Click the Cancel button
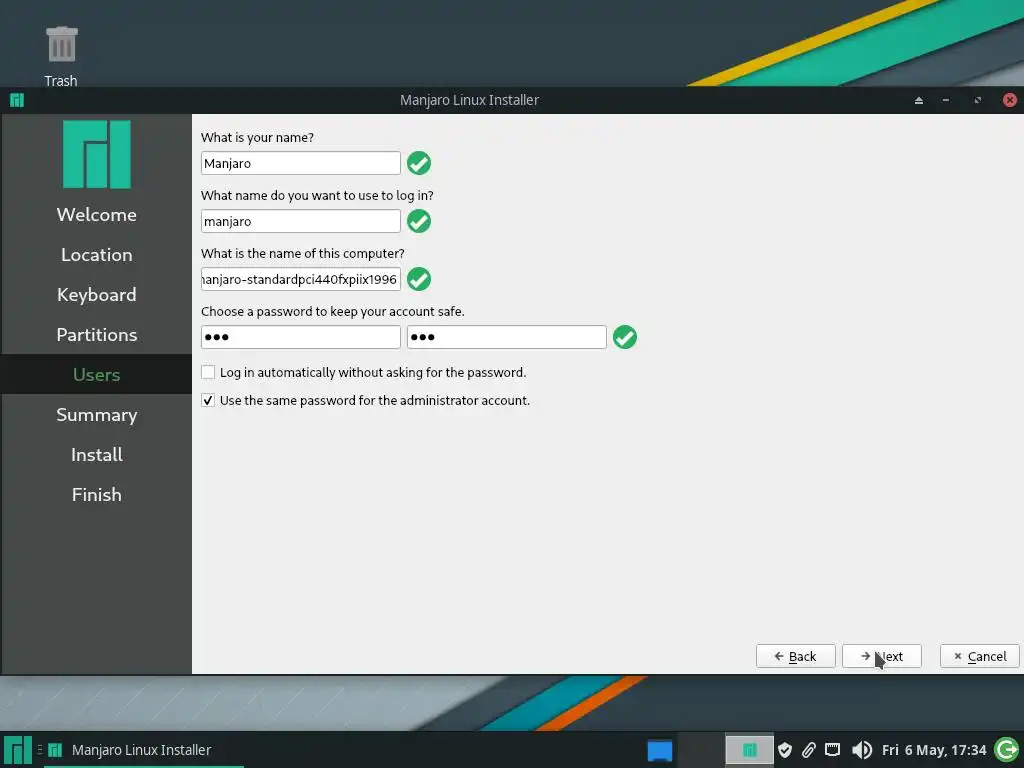Image resolution: width=1024 pixels, height=768 pixels. point(980,656)
